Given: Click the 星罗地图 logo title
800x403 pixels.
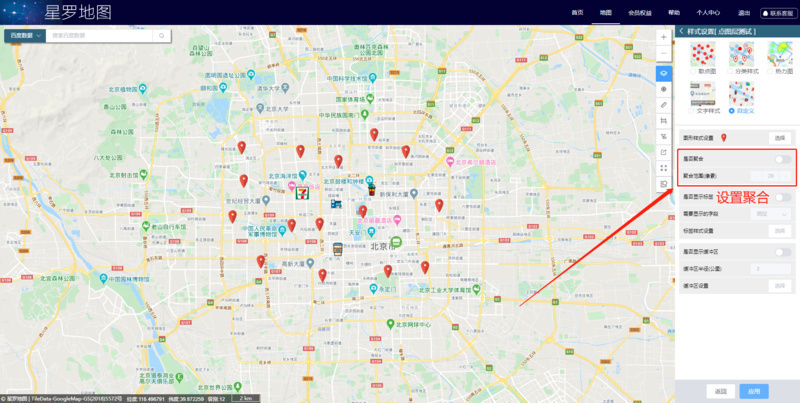Looking at the screenshot, I should (78, 12).
